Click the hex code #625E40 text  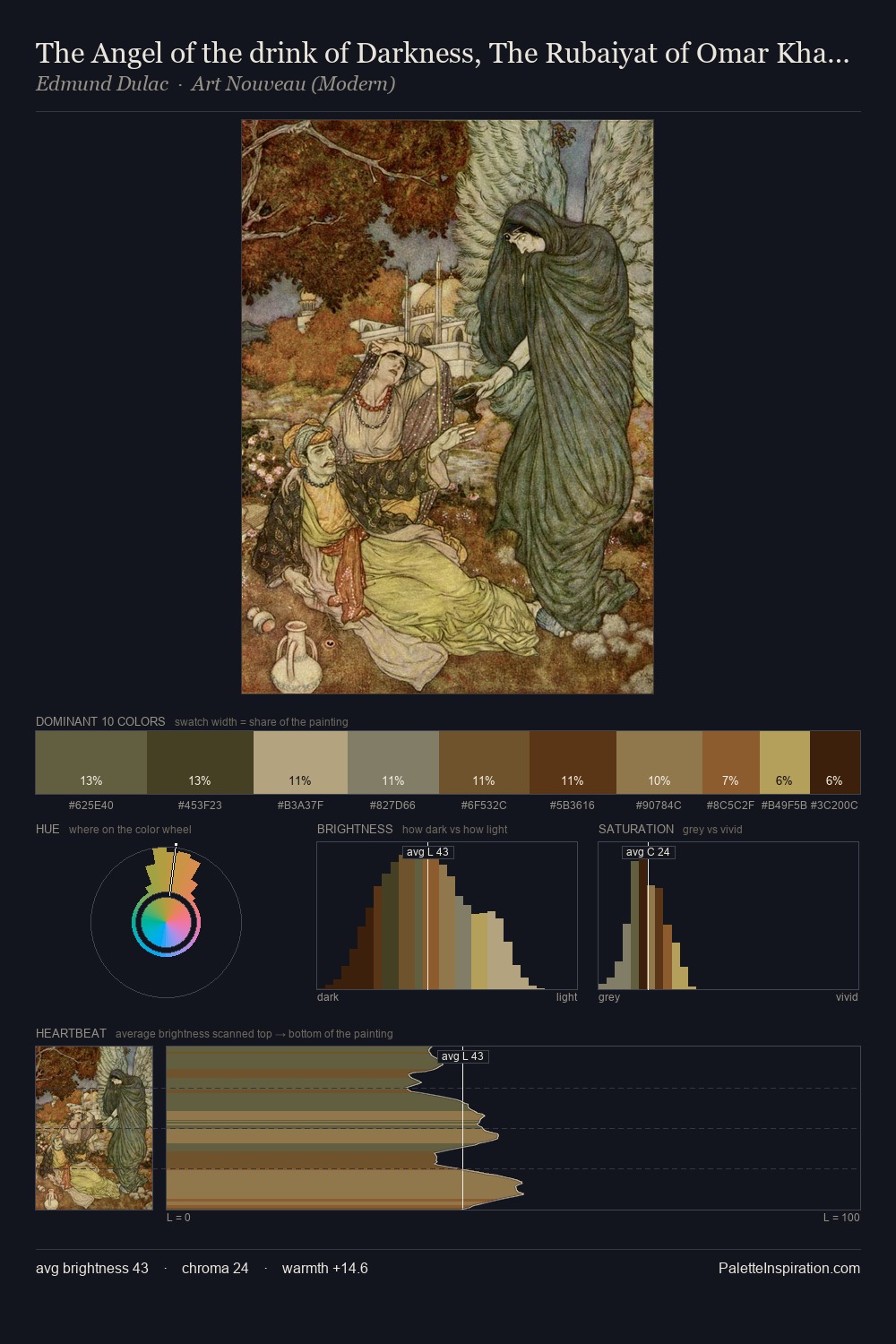pos(91,805)
